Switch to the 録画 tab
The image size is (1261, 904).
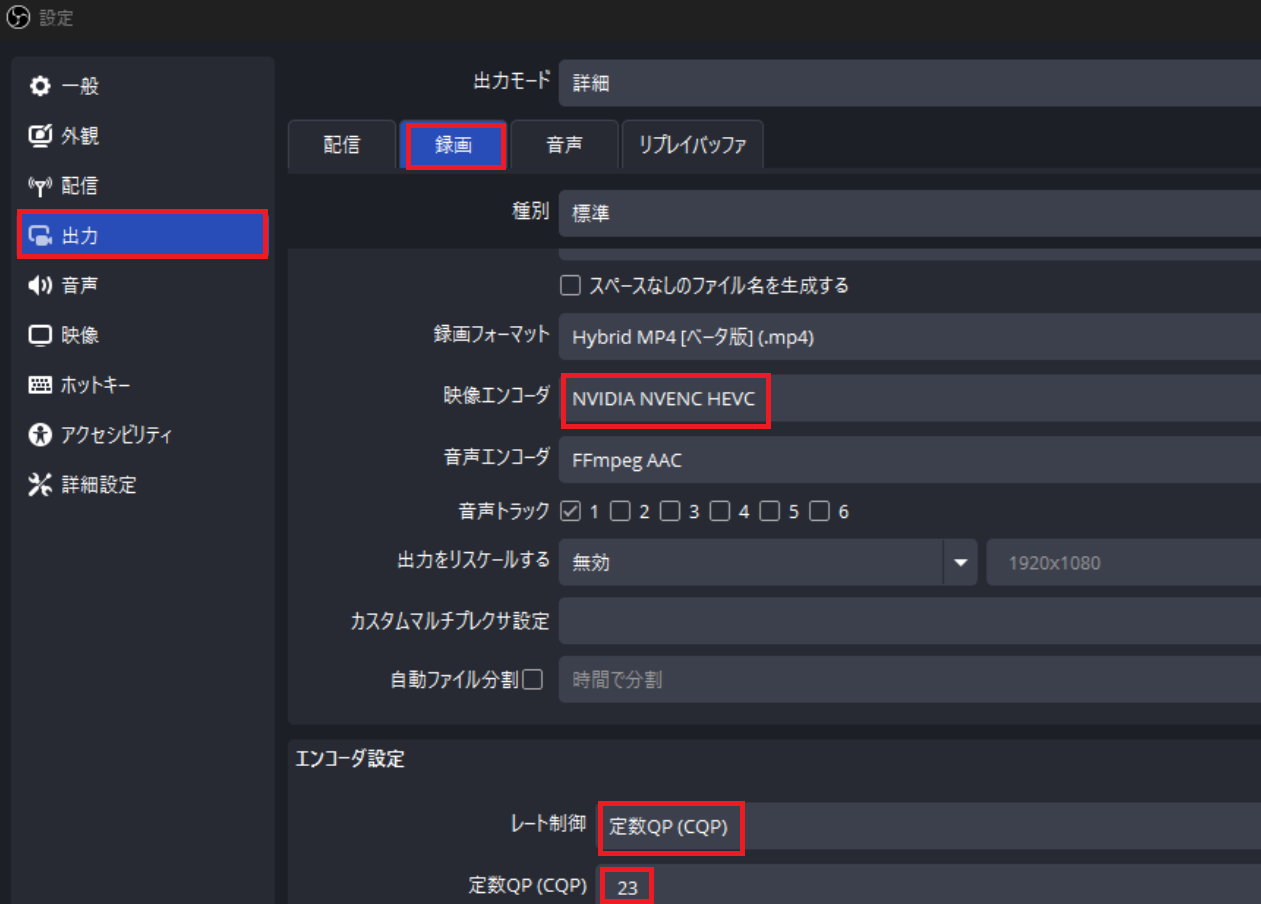454,146
